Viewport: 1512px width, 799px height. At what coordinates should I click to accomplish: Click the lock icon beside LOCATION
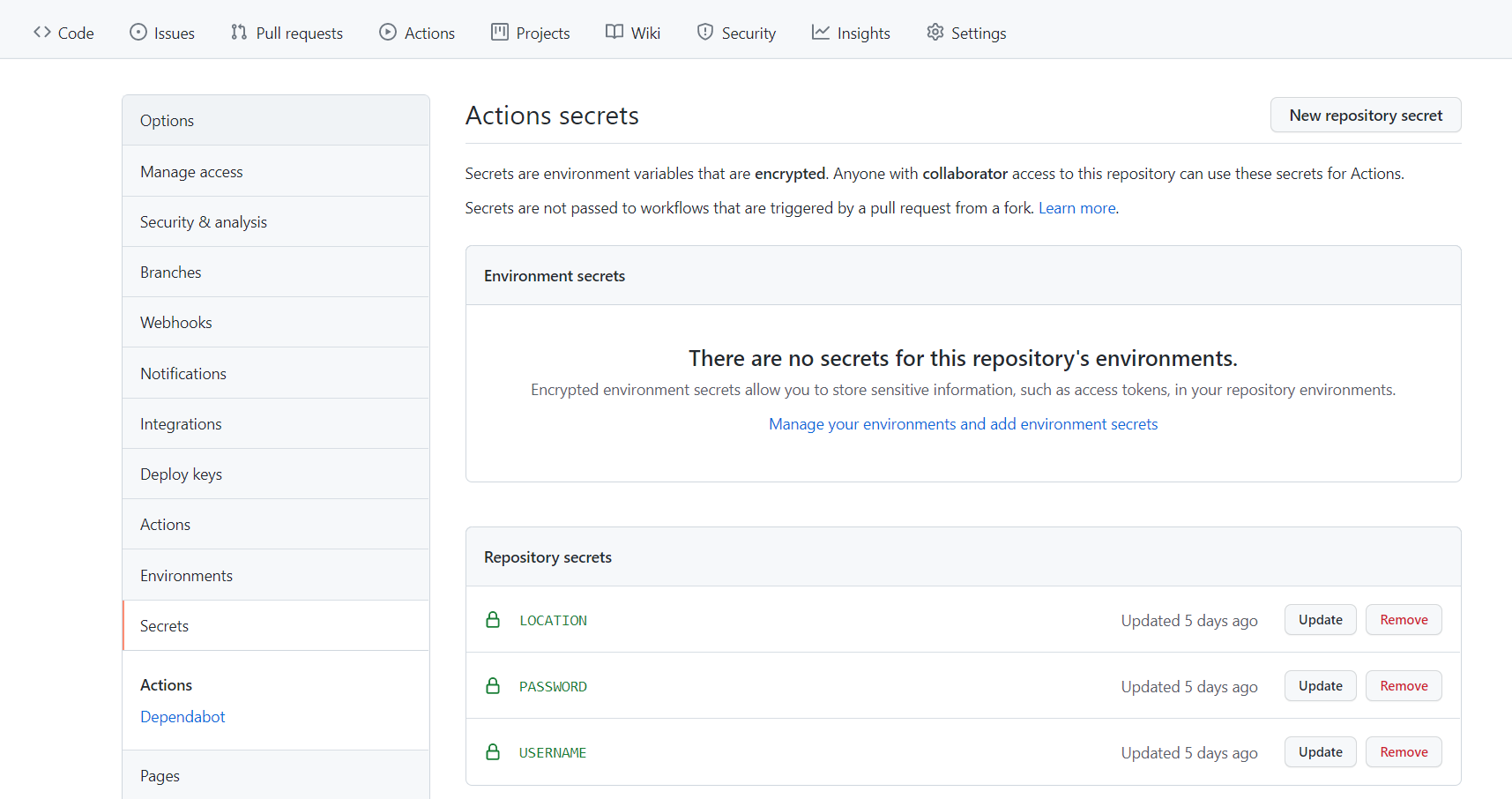coord(493,620)
